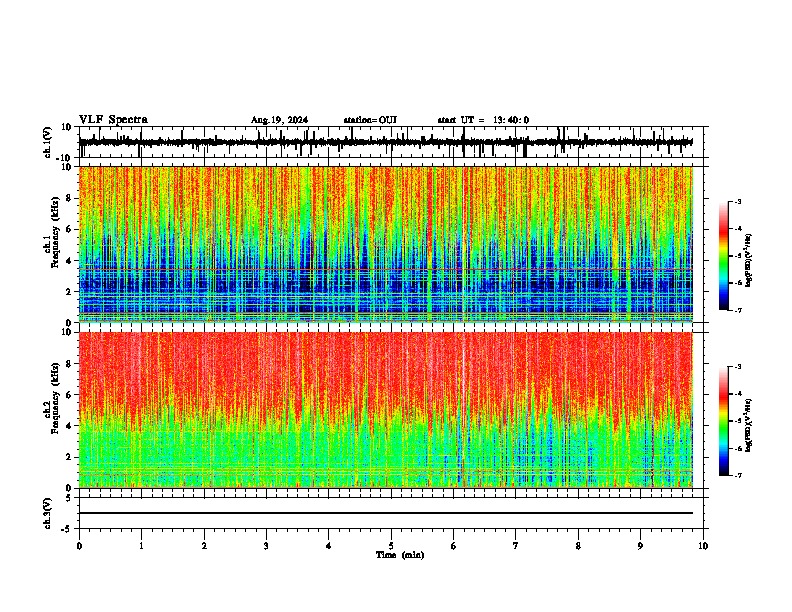The image size is (792, 612).
Task: Click the "-3" label on ch.2 colorbar
Action: pos(737,367)
